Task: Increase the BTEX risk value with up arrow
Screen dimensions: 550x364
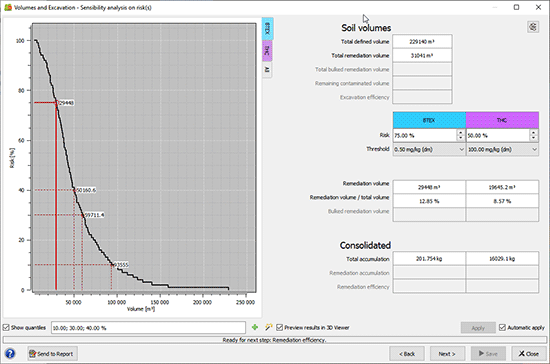Action: [461, 133]
